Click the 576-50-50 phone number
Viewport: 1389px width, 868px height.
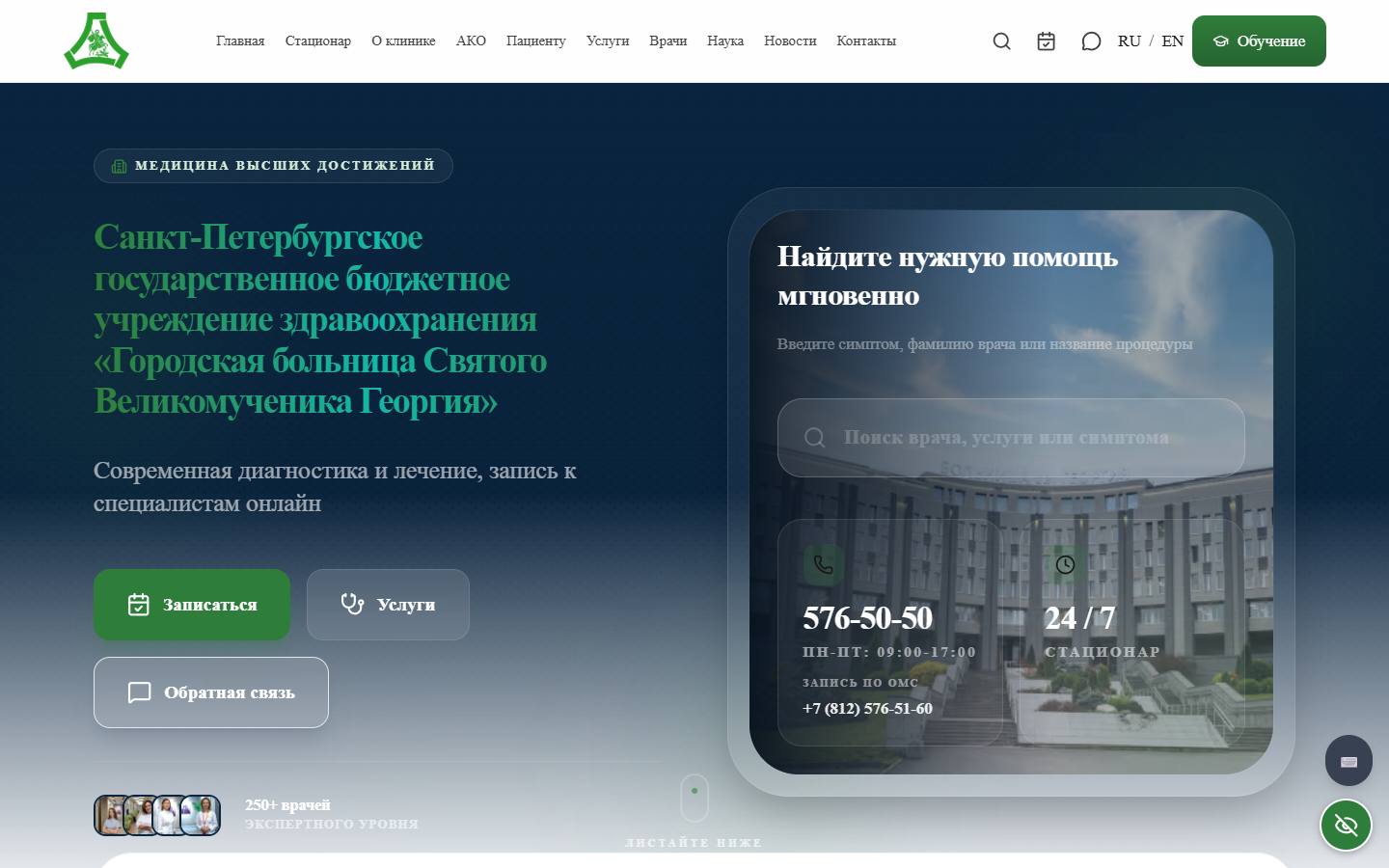tap(867, 618)
